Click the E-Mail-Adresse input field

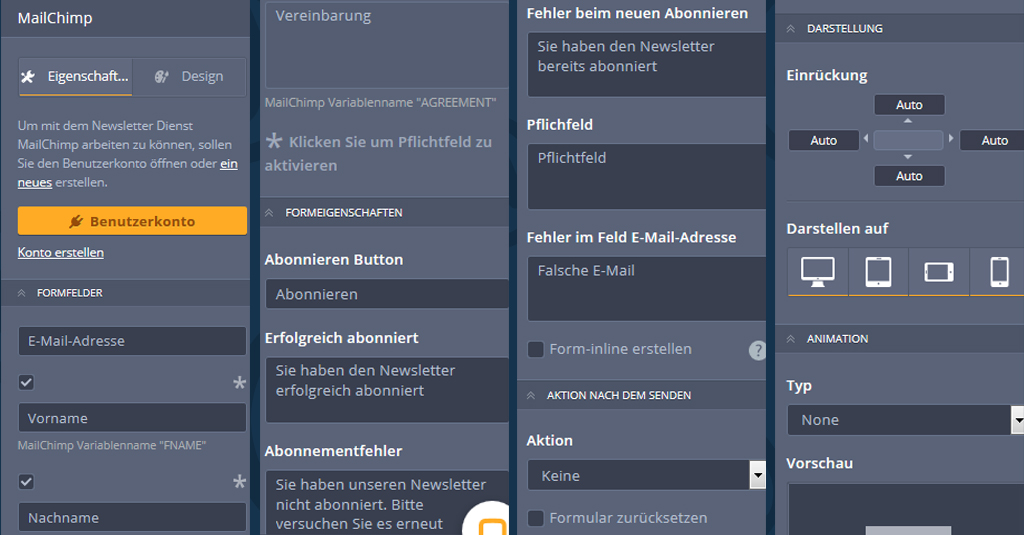[x=132, y=341]
